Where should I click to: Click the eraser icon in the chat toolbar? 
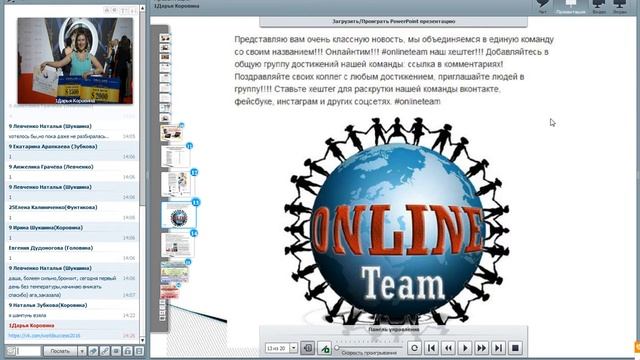(93, 351)
